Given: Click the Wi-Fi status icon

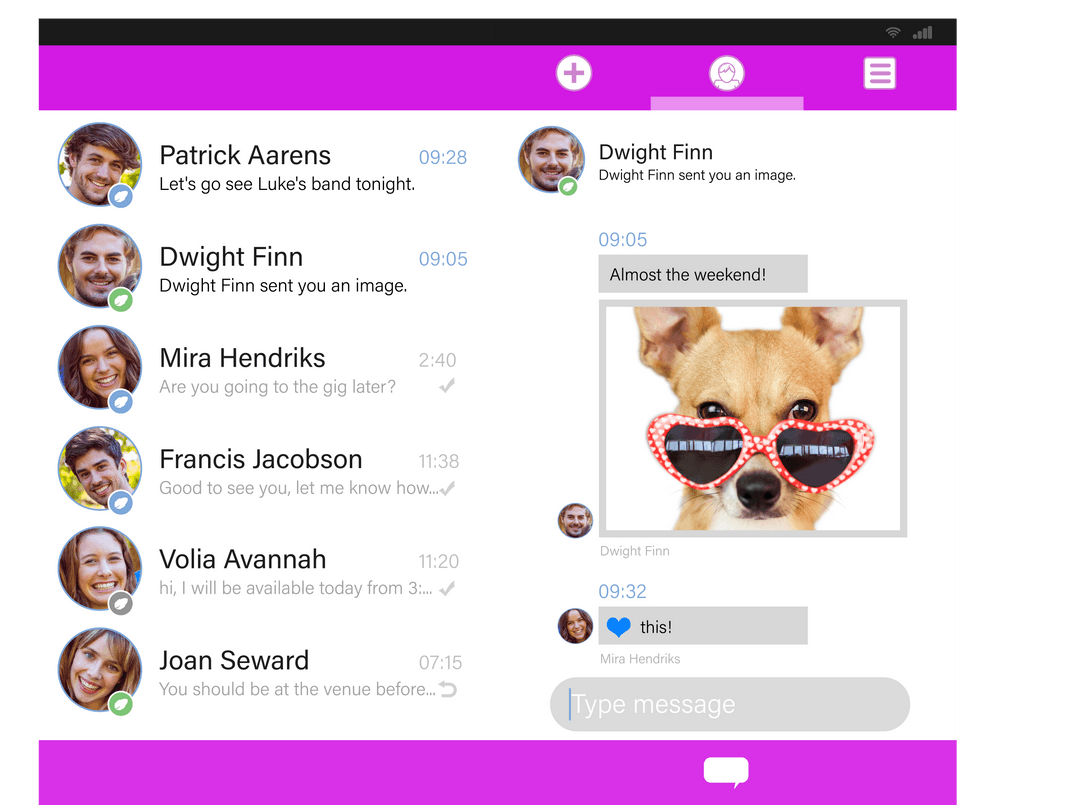Looking at the screenshot, I should click(x=893, y=31).
